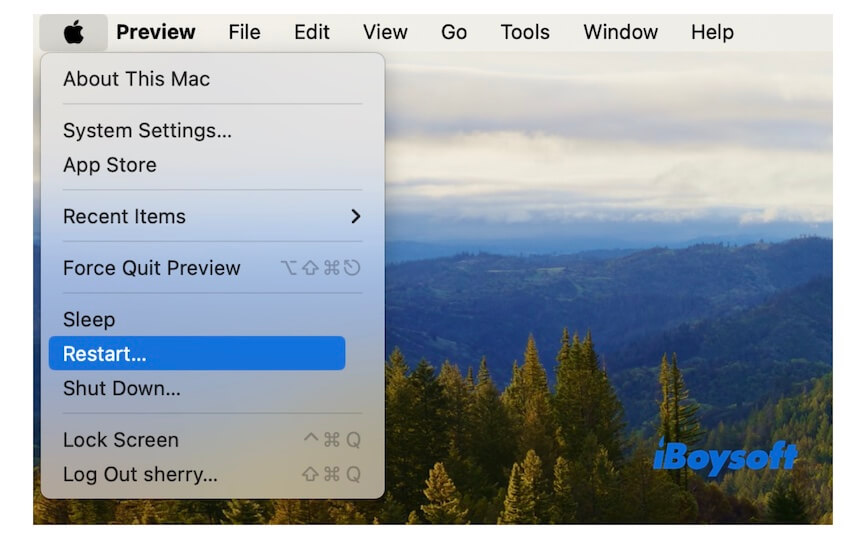The height and width of the screenshot is (540, 850).
Task: Open the File menu
Action: [x=244, y=32]
